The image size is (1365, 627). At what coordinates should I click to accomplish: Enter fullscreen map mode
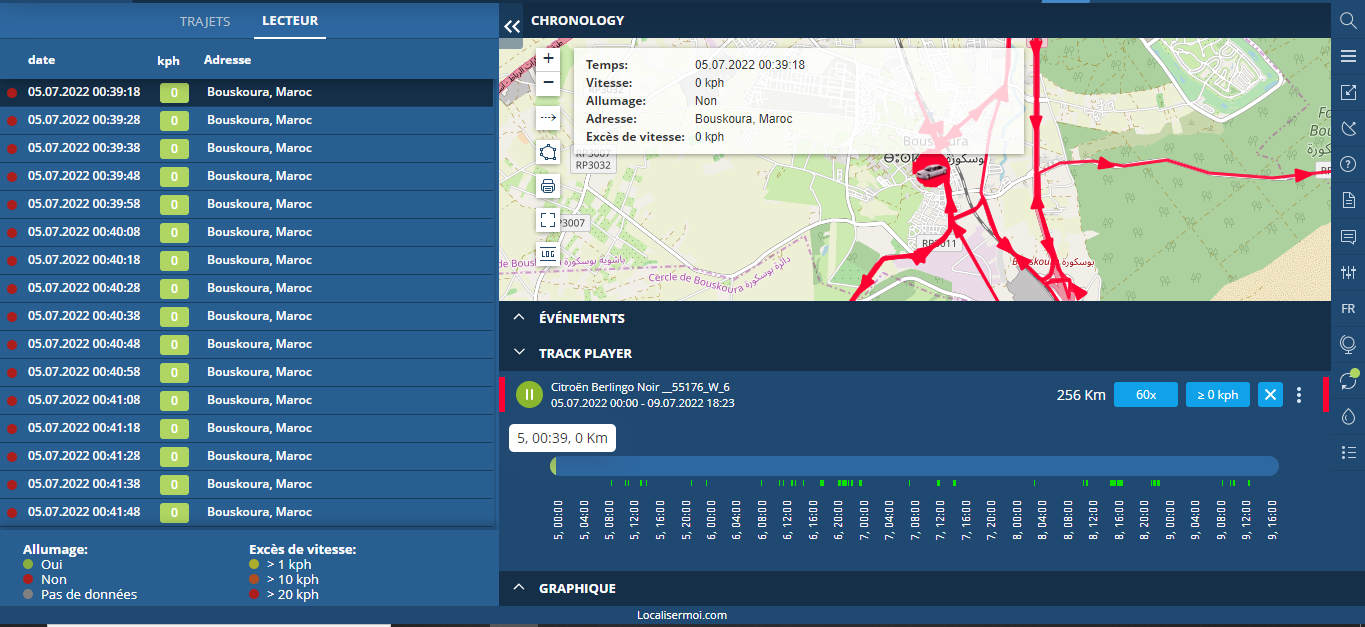pos(548,219)
